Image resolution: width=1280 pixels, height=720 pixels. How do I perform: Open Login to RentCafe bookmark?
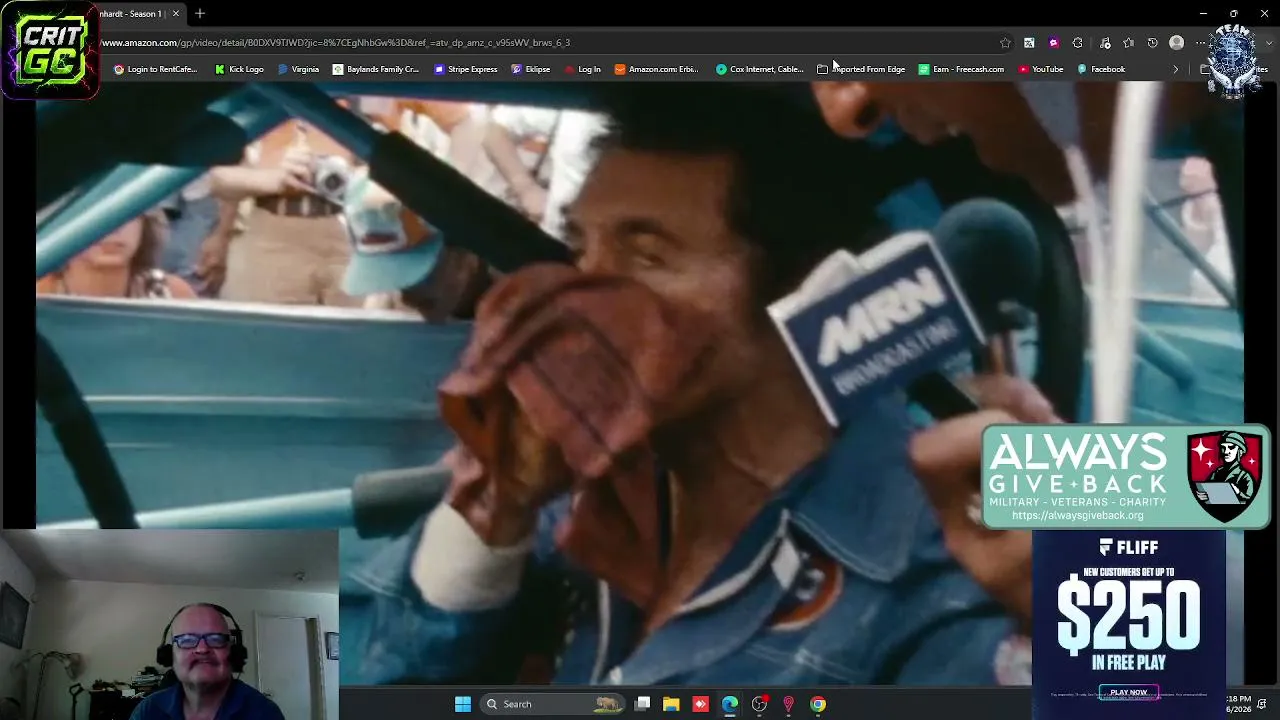coord(155,69)
